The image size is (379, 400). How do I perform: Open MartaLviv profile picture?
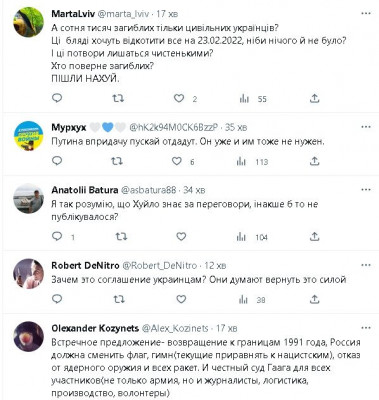click(x=29, y=22)
